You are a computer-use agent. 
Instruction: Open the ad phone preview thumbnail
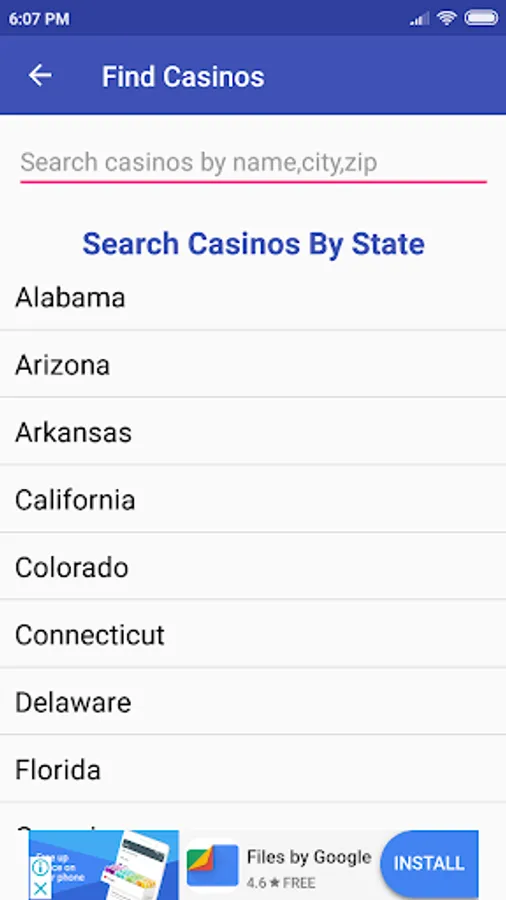[104, 865]
